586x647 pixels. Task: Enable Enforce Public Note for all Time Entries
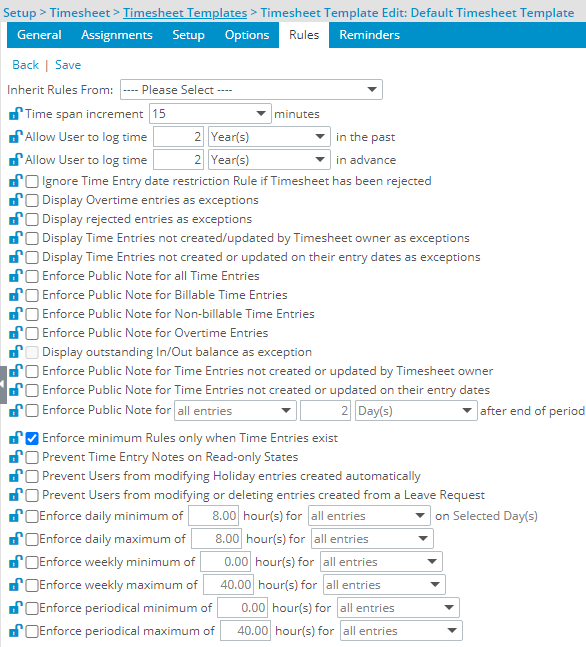click(x=32, y=276)
